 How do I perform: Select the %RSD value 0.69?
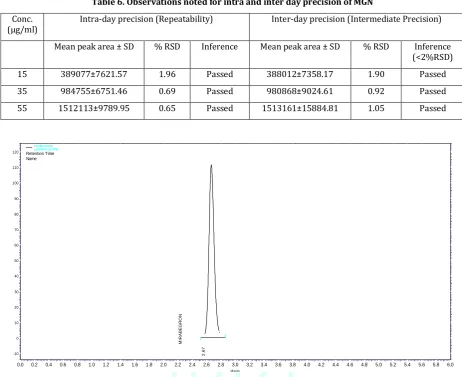pos(167,91)
